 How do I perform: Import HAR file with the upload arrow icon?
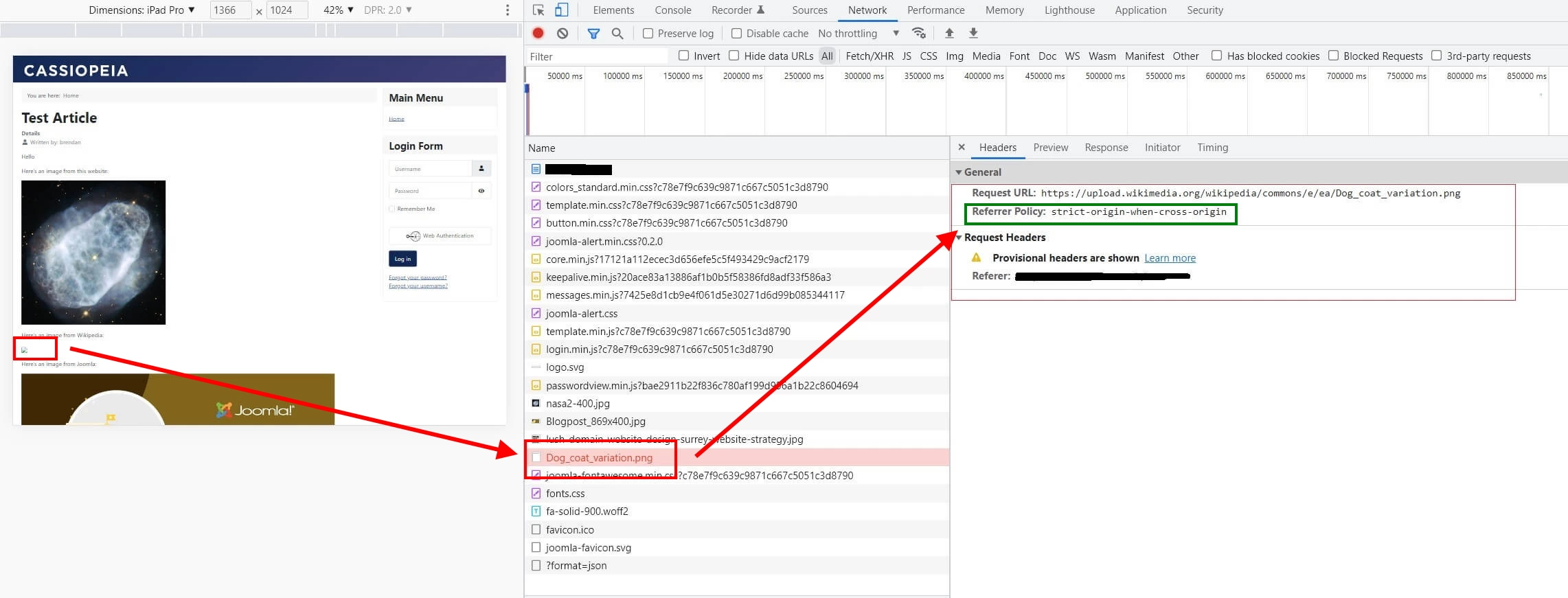click(949, 33)
